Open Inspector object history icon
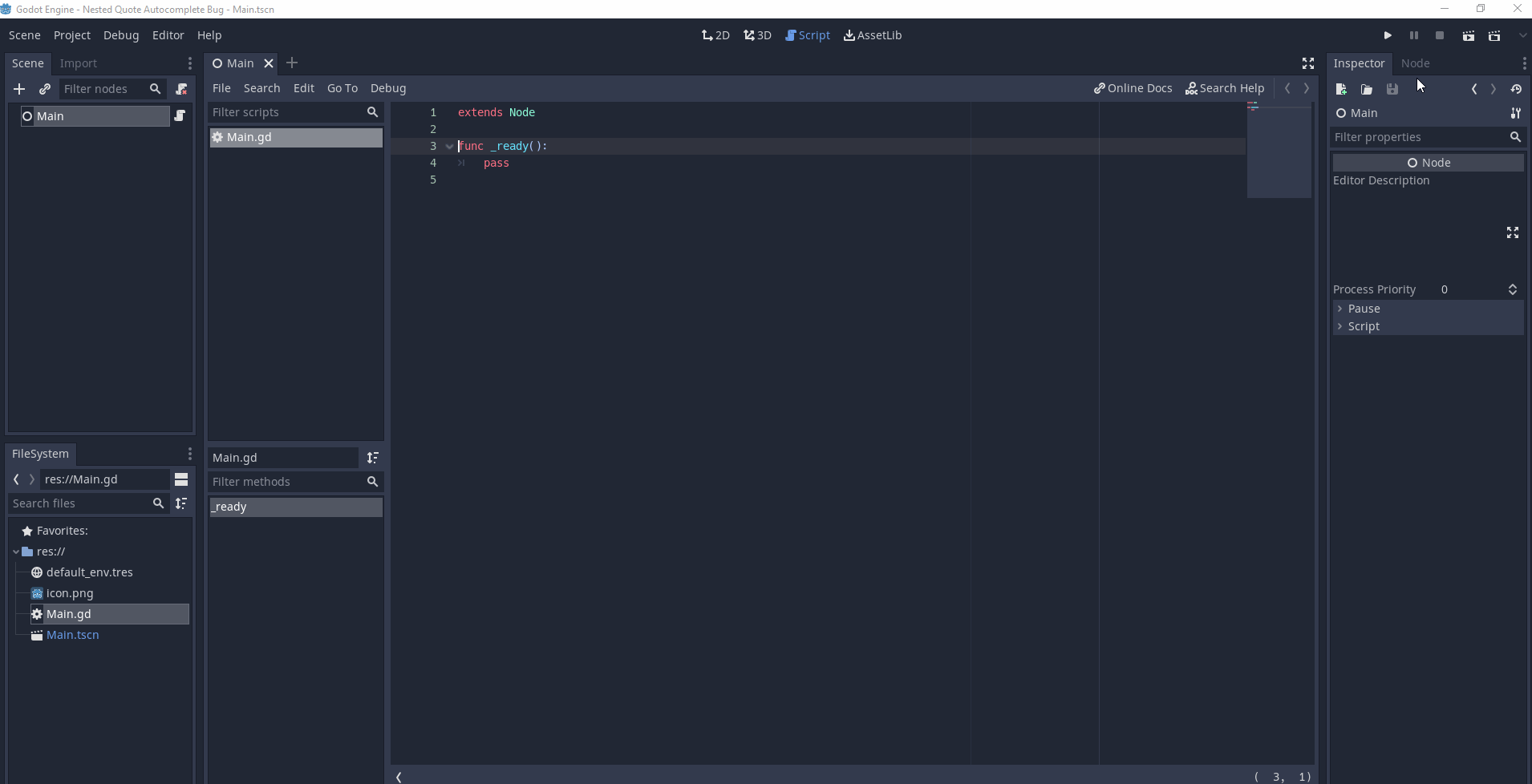Screen dimensions: 1532x784 pos(1516,89)
